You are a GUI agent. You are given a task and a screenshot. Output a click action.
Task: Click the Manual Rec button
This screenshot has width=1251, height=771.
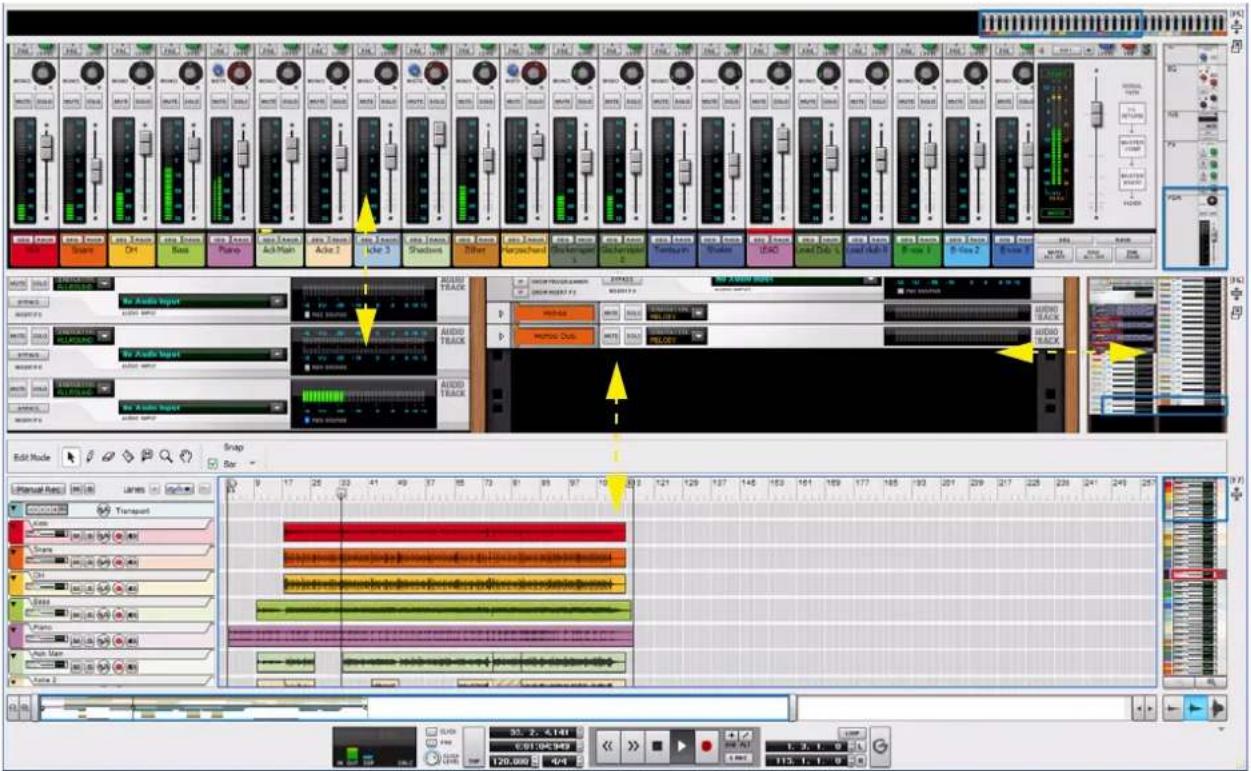click(x=40, y=489)
